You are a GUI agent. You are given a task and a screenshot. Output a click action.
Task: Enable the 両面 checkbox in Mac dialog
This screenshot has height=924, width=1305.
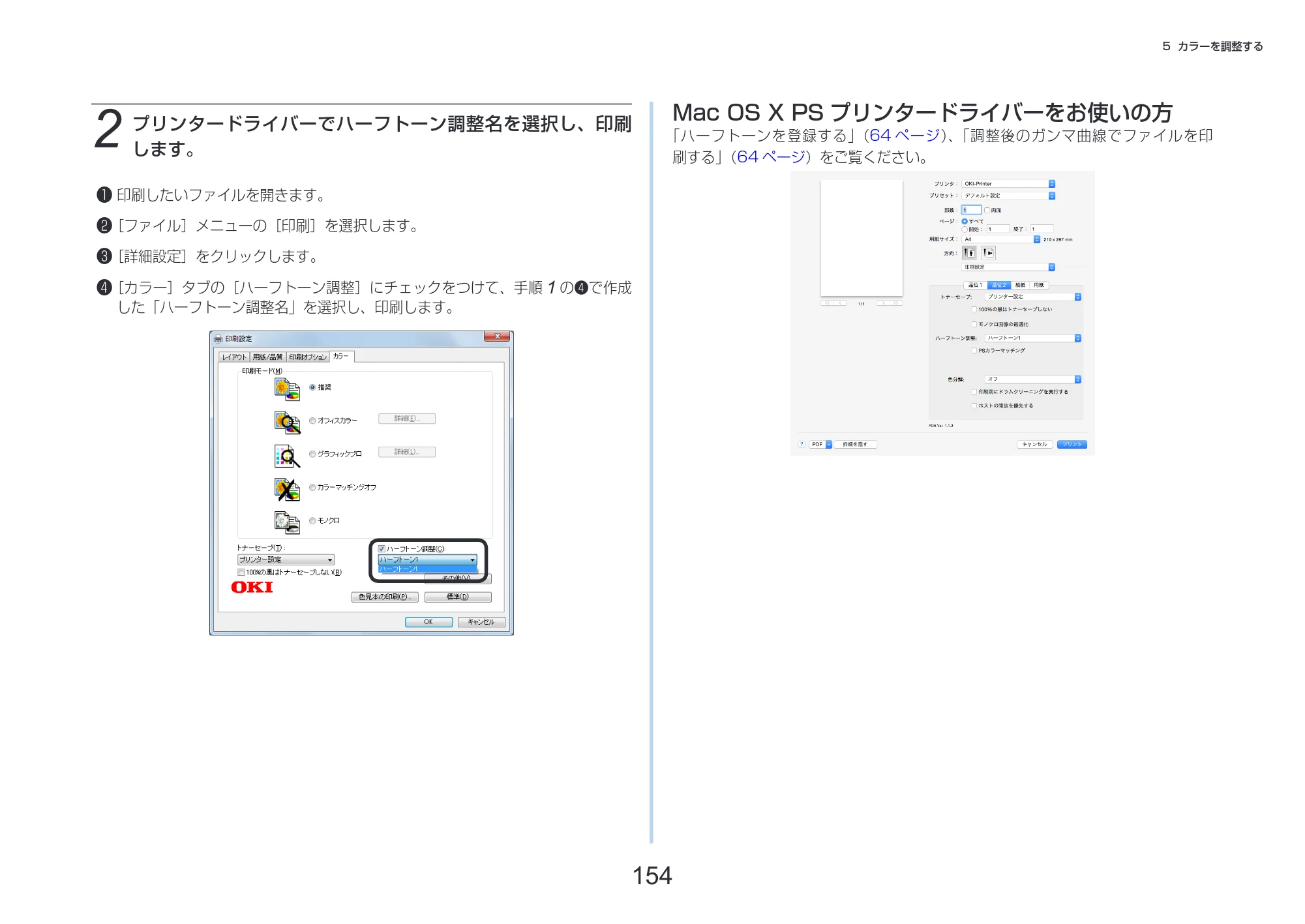click(987, 210)
